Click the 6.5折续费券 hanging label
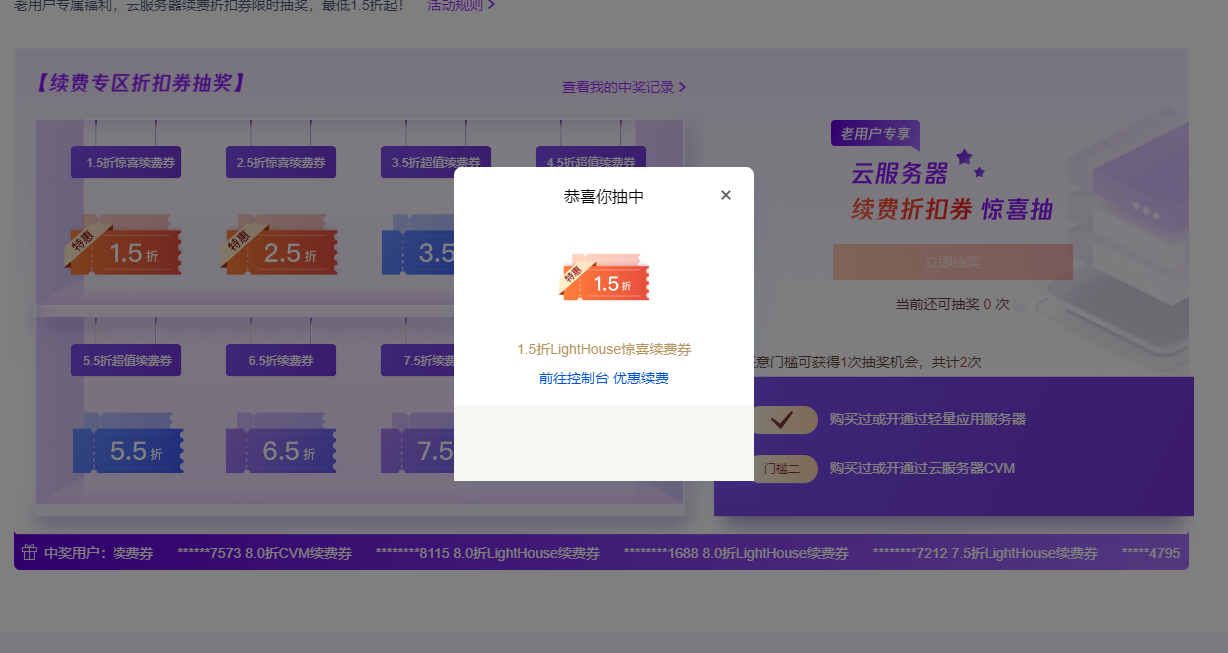 (281, 360)
